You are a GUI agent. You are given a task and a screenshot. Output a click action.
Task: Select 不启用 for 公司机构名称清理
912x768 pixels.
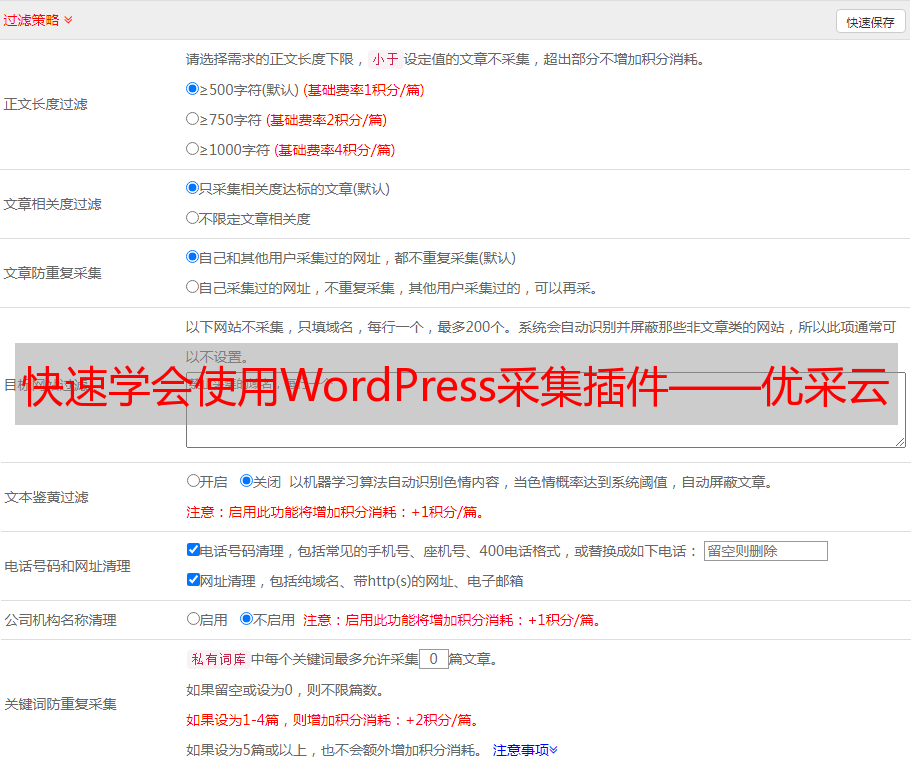247,619
